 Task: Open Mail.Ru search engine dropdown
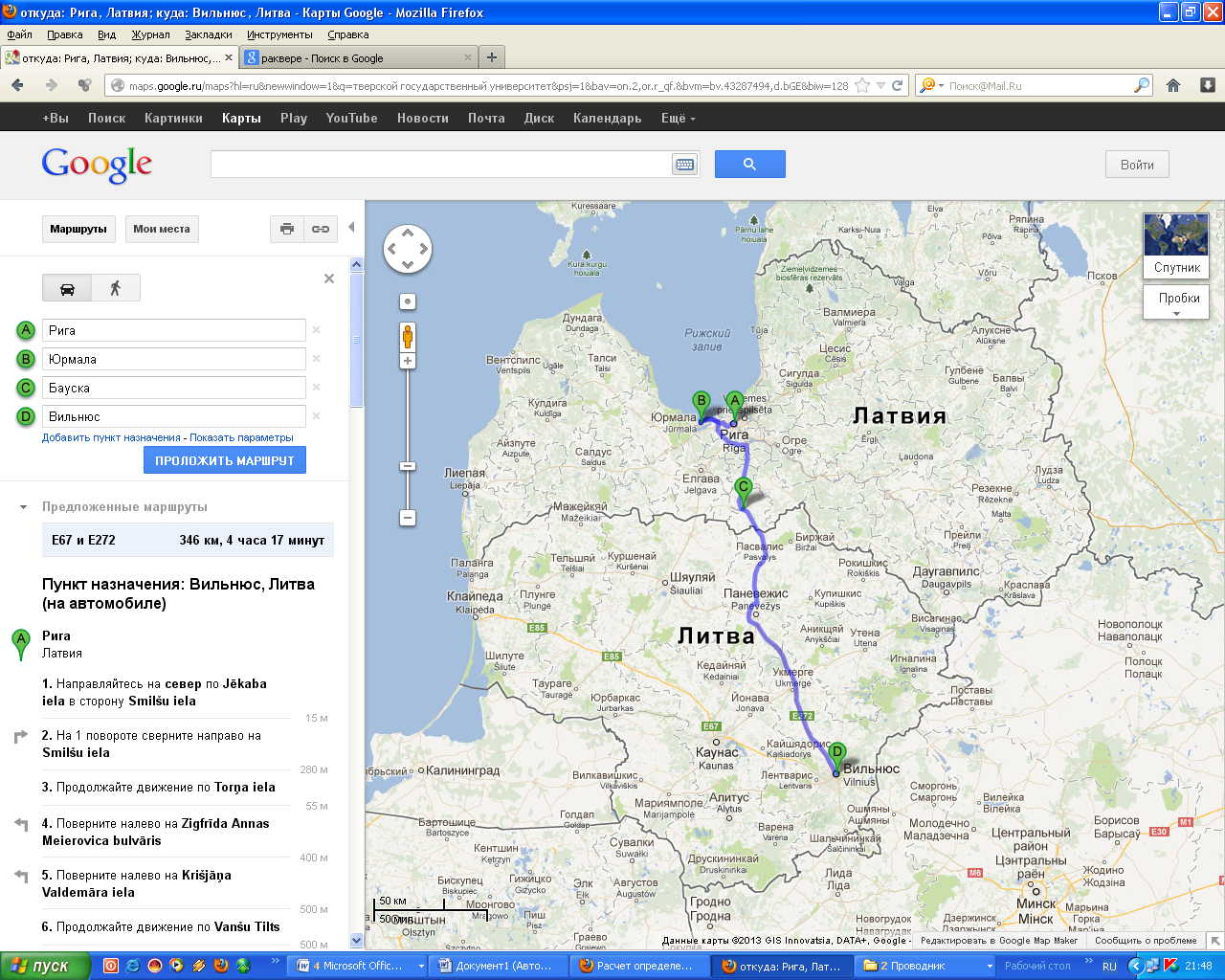point(930,85)
